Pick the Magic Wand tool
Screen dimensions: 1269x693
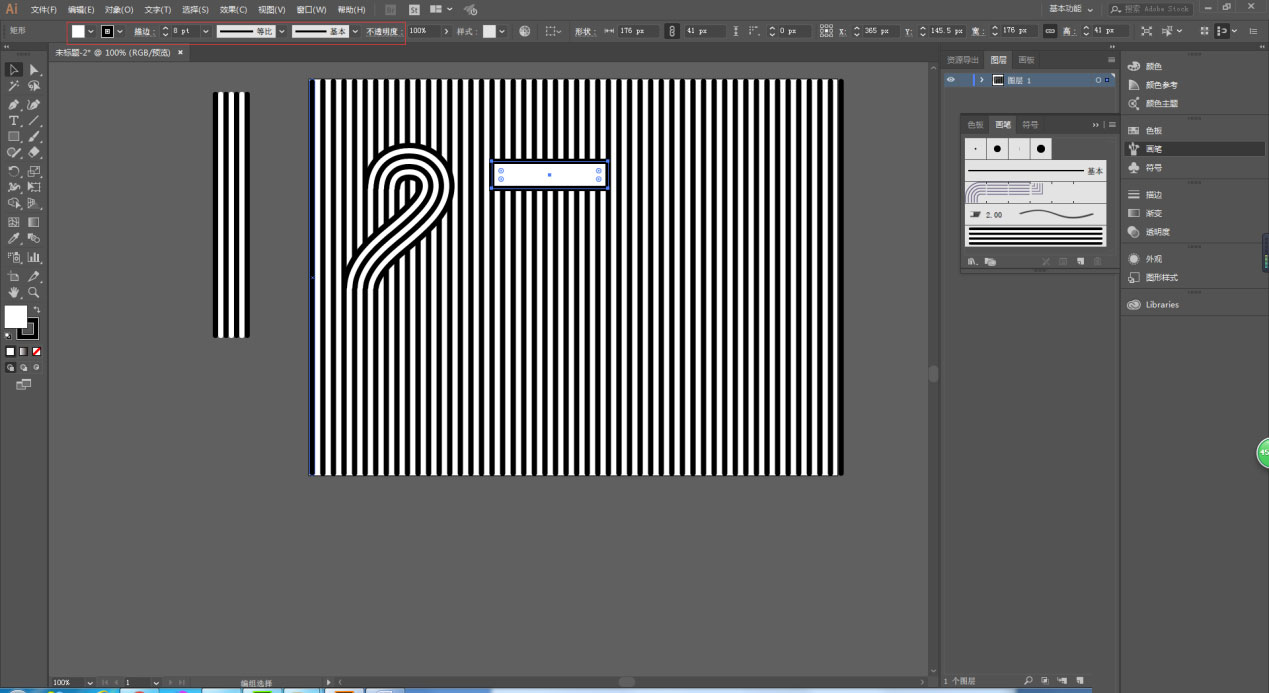[x=14, y=86]
